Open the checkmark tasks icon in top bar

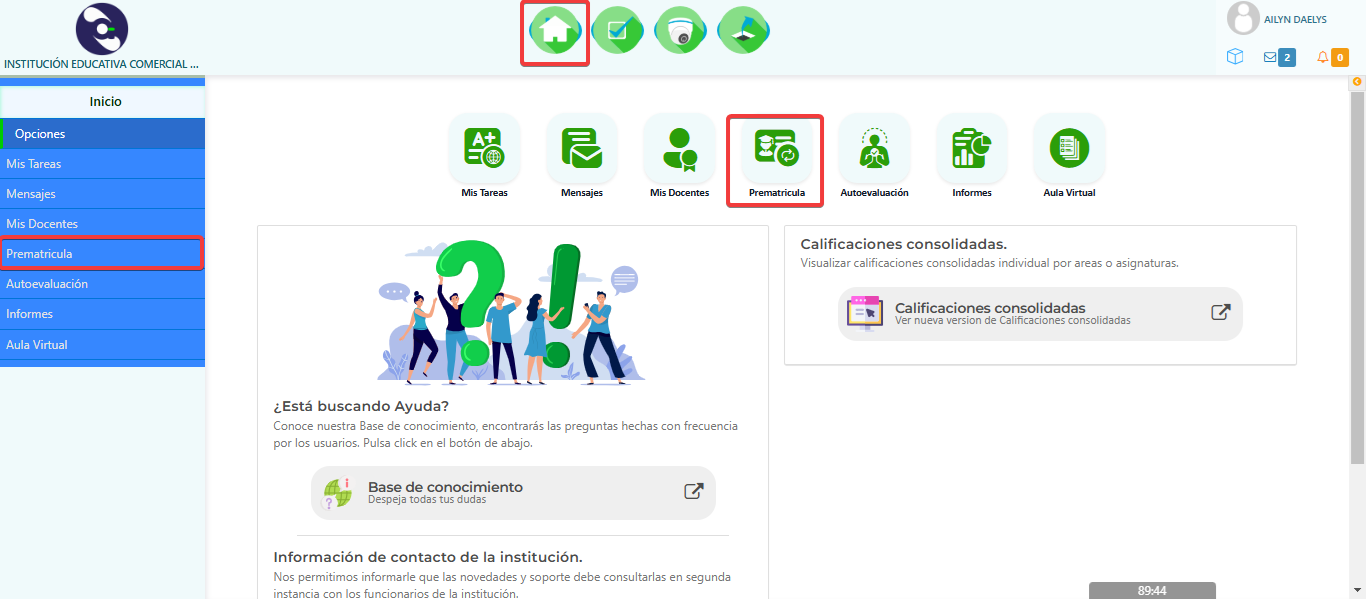(x=617, y=31)
